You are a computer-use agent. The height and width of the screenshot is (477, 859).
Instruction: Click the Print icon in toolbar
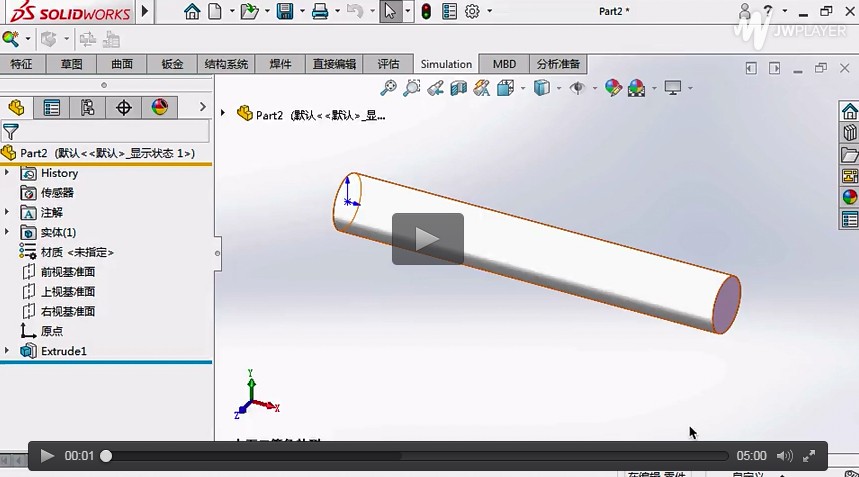pos(319,12)
